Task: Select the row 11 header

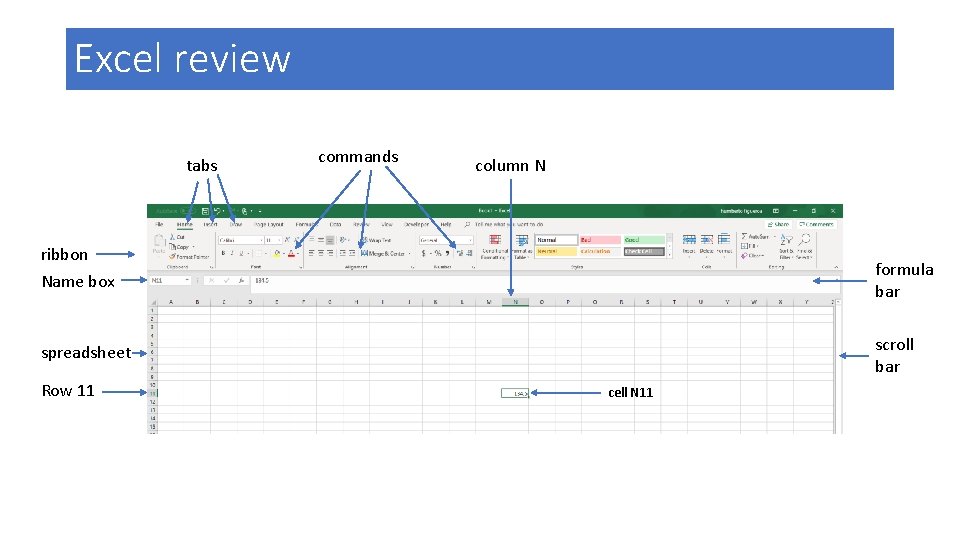Action: point(152,393)
